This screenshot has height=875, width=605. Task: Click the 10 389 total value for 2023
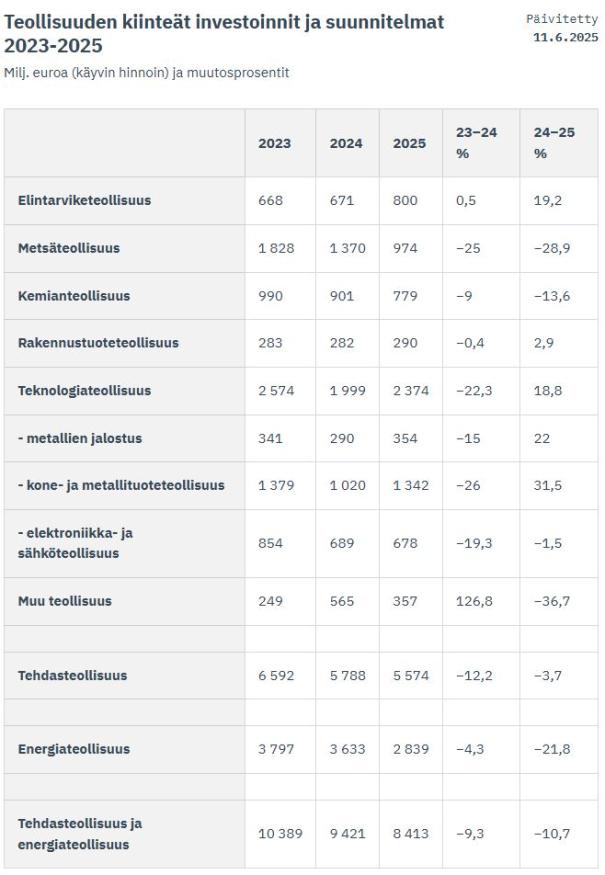click(x=279, y=834)
